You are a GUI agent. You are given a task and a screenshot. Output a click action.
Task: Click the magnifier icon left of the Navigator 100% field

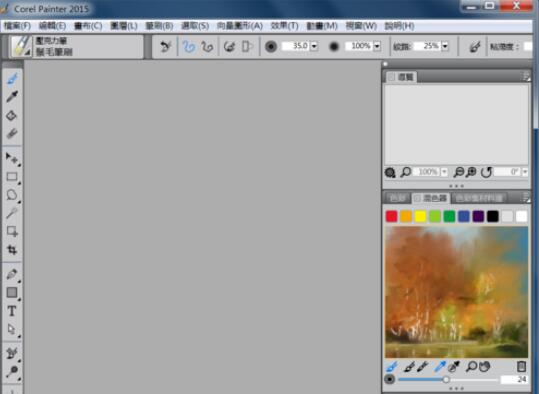click(x=406, y=172)
